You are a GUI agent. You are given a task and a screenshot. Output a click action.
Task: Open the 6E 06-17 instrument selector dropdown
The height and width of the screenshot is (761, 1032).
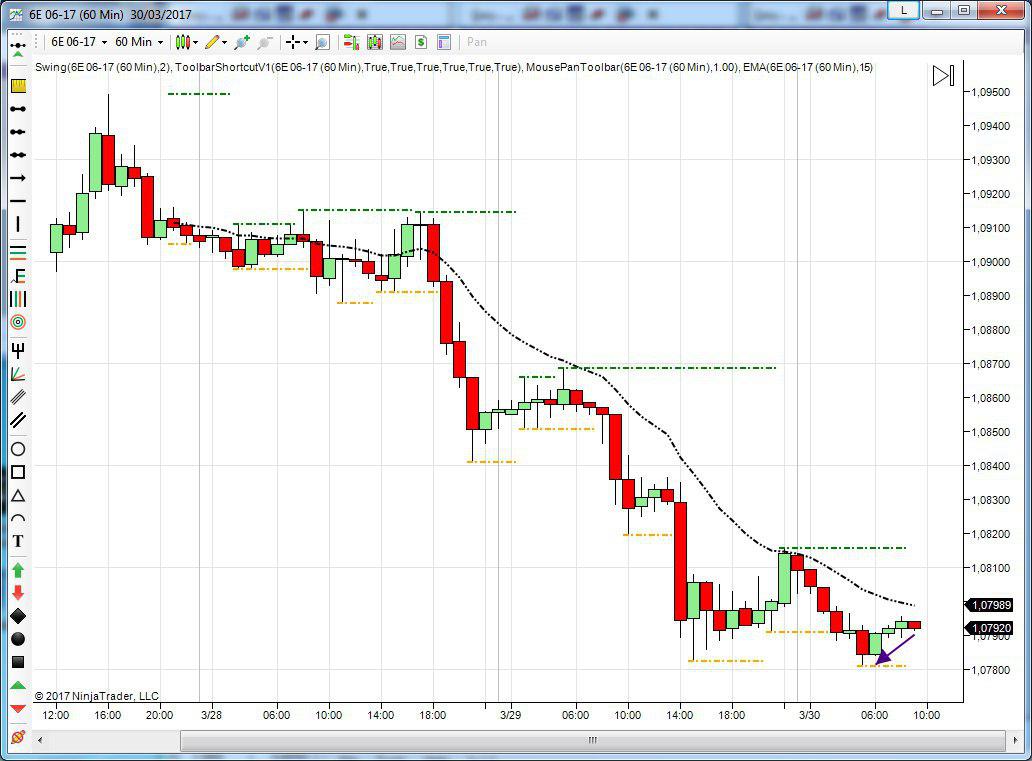79,41
